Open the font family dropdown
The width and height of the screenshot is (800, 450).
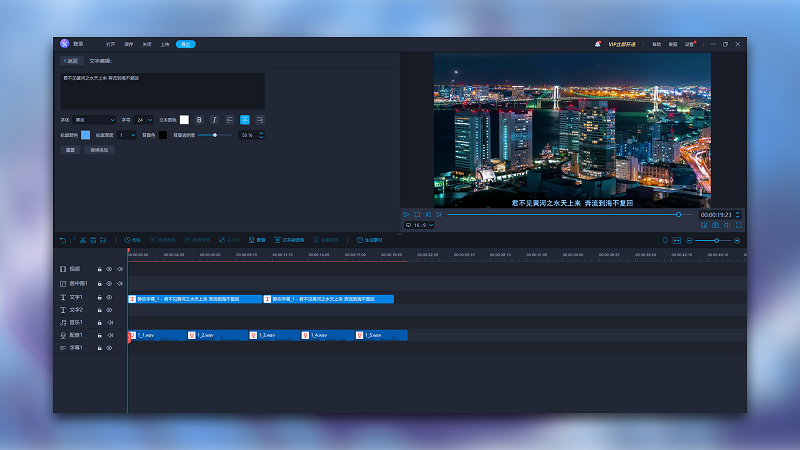tap(94, 120)
